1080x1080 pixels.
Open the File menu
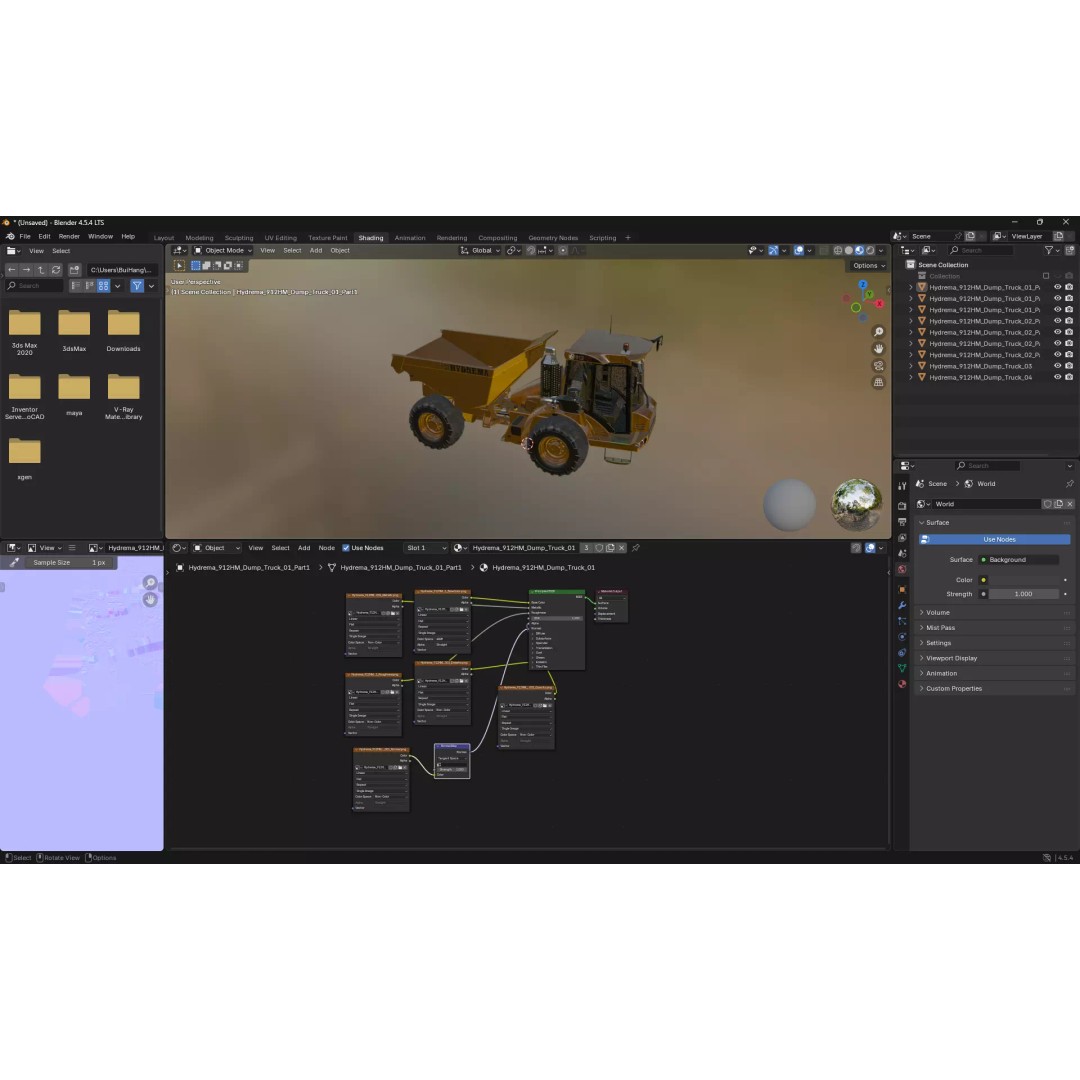(25, 236)
